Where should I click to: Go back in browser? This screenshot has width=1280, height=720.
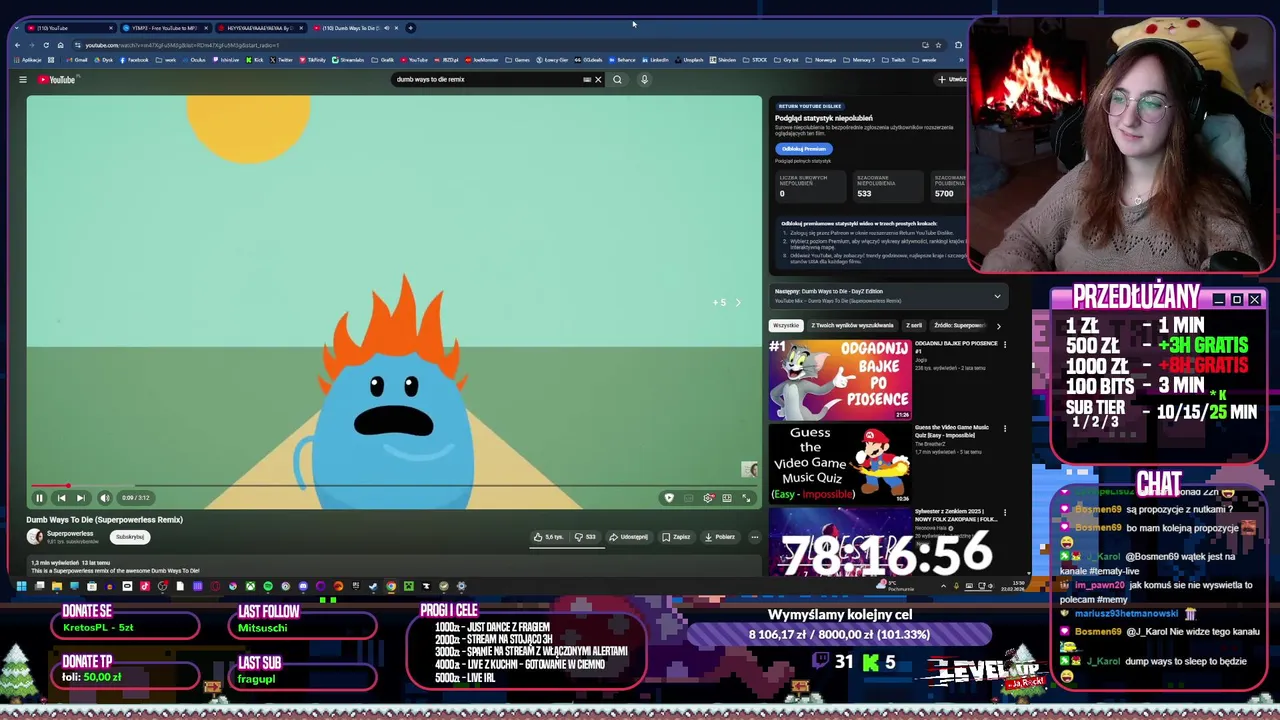[17, 45]
